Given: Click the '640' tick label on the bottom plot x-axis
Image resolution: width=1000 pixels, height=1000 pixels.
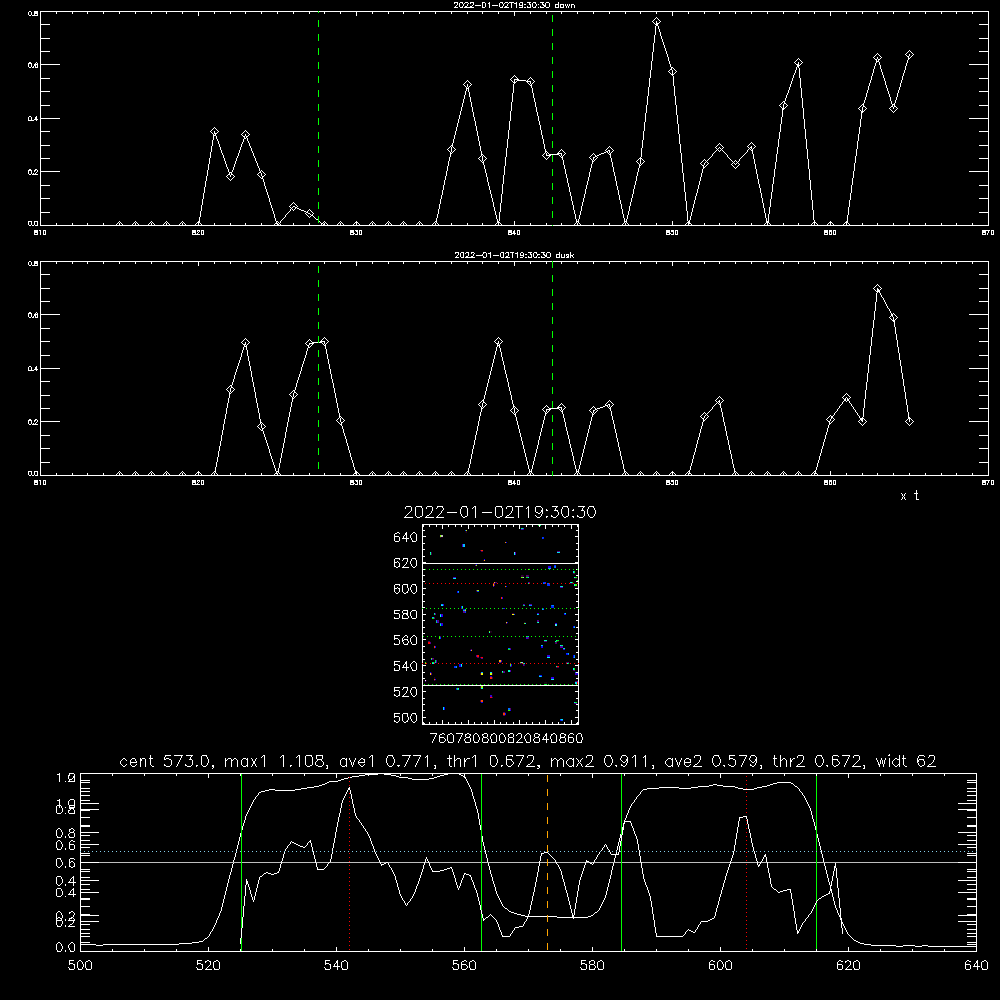Looking at the screenshot, I should pos(976,966).
